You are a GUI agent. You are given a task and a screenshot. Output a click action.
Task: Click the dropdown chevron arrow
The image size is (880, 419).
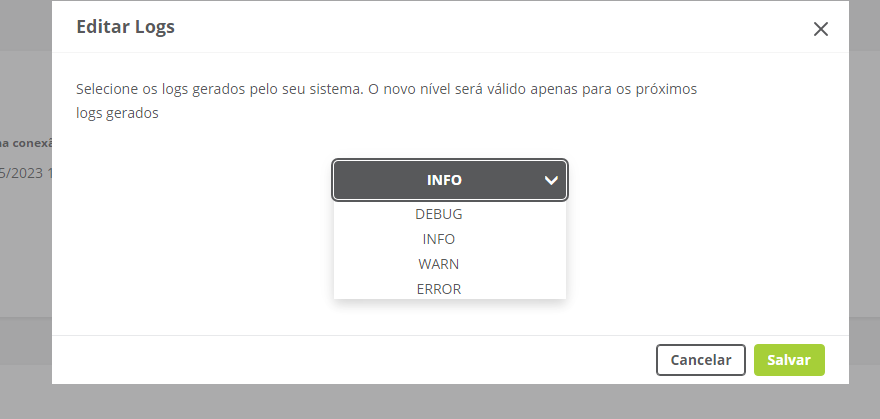[x=550, y=181]
